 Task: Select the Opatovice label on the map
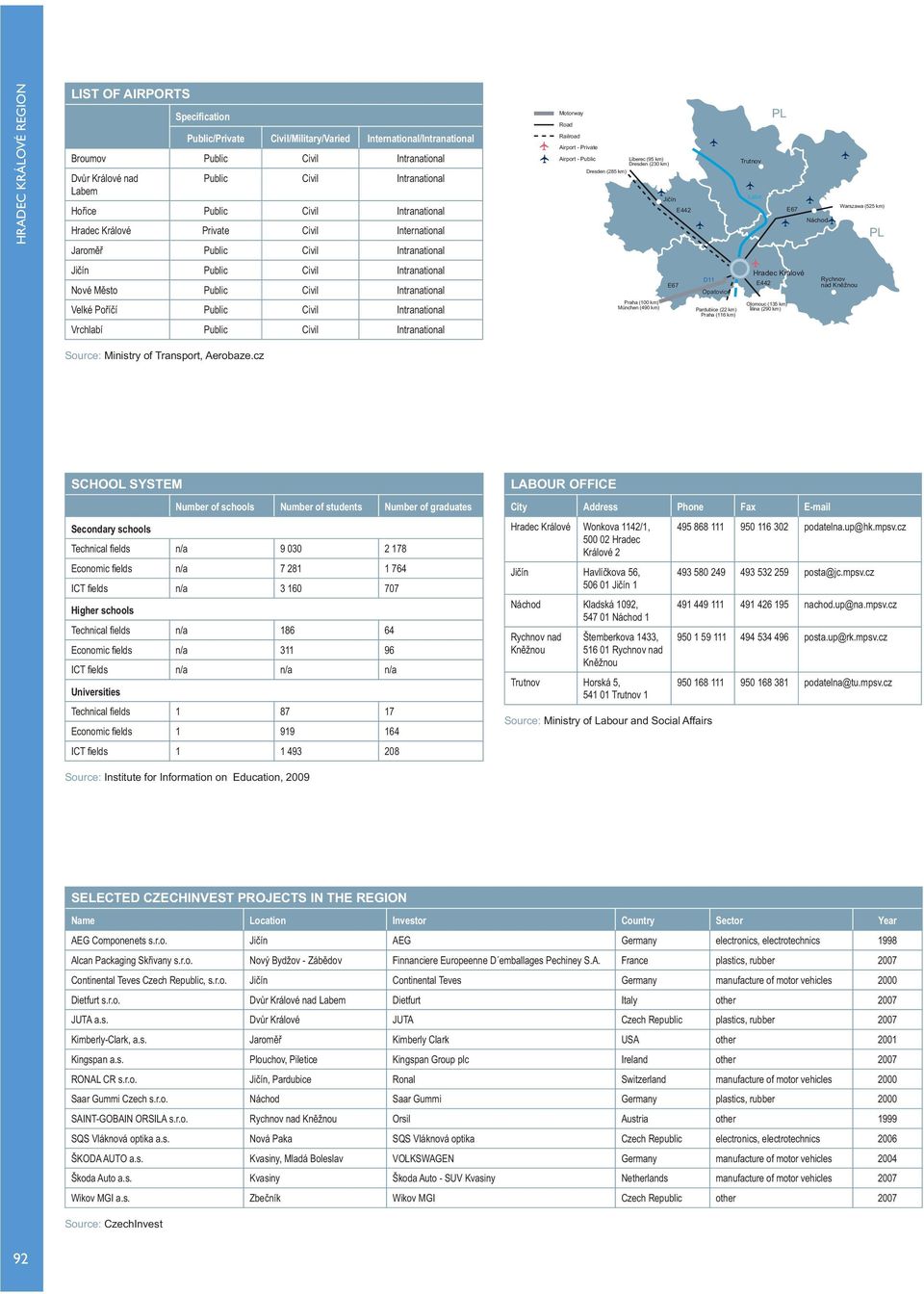coord(715,292)
